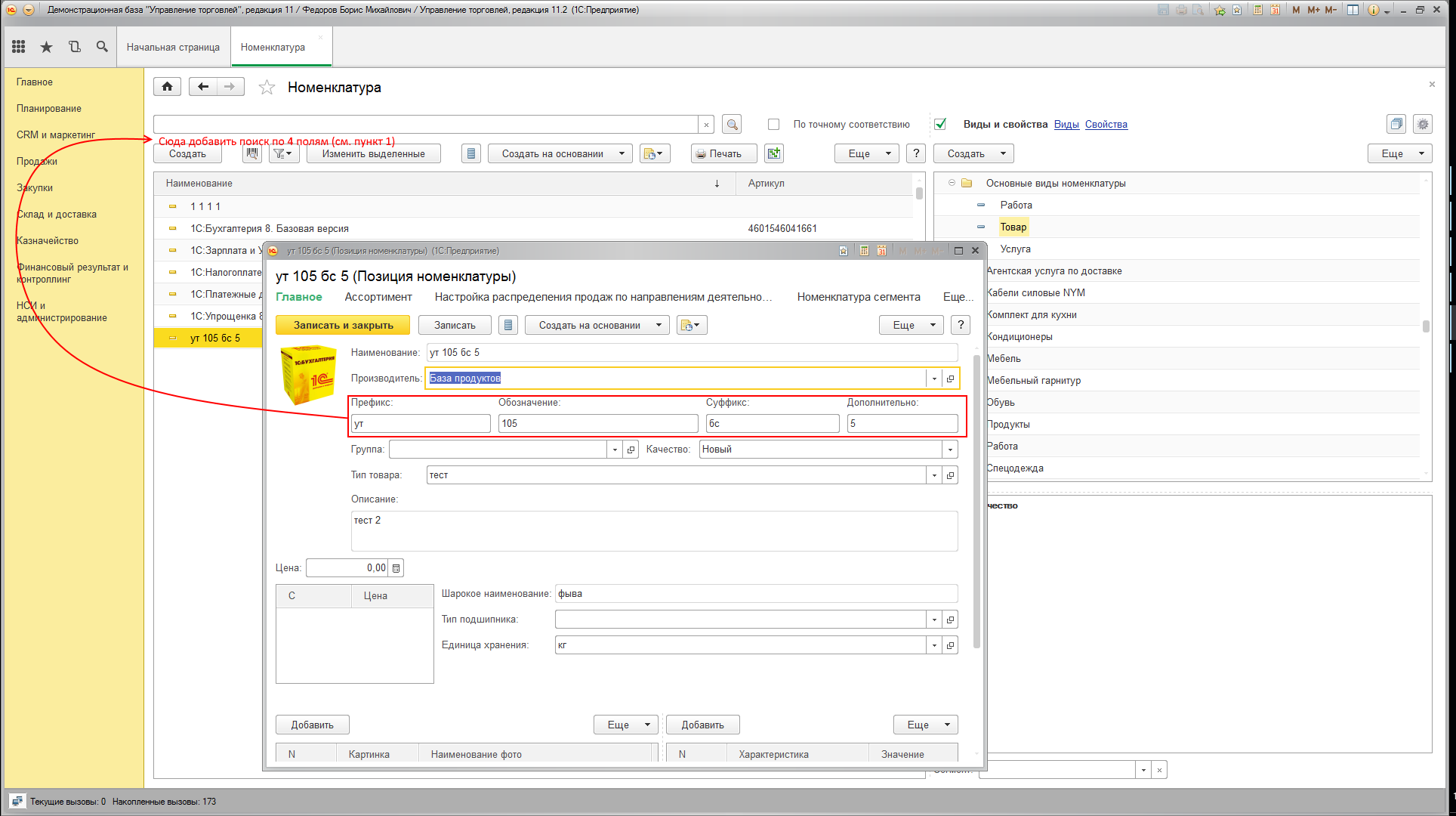The height and width of the screenshot is (816, 1456).
Task: Open the Производитель dropdown arrow
Action: [934, 379]
